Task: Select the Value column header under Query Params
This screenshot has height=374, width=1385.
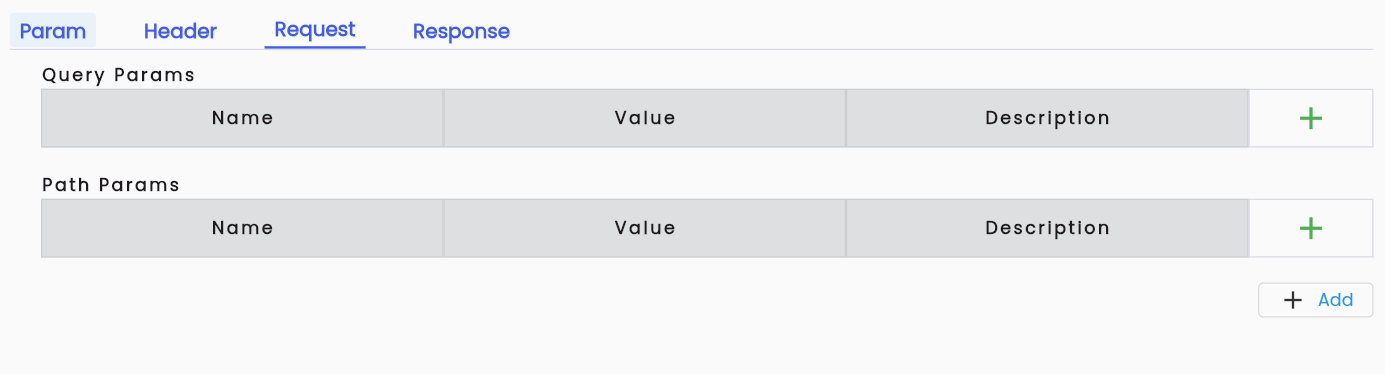Action: click(x=645, y=118)
